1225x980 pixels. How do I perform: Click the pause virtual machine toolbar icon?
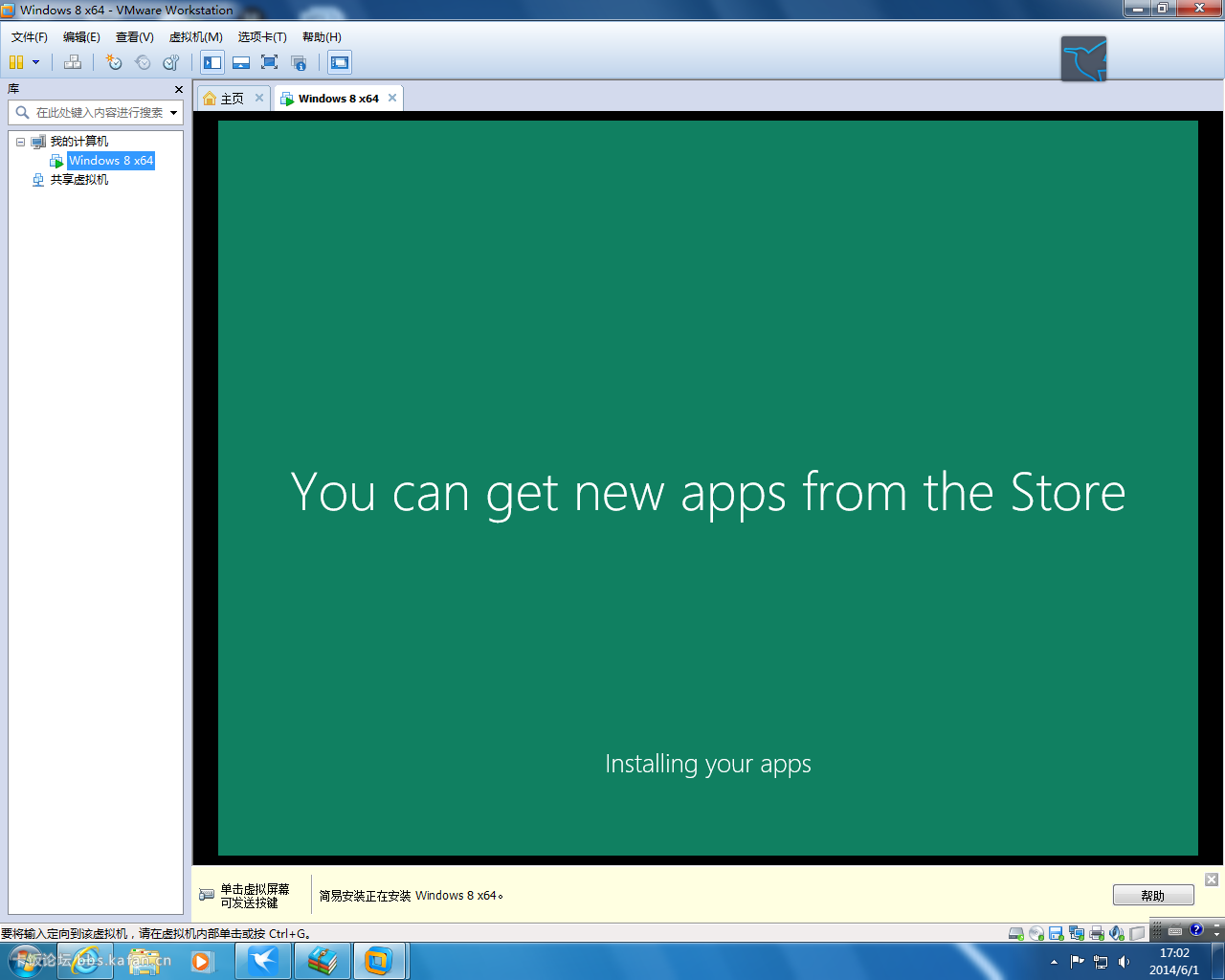pyautogui.click(x=16, y=62)
